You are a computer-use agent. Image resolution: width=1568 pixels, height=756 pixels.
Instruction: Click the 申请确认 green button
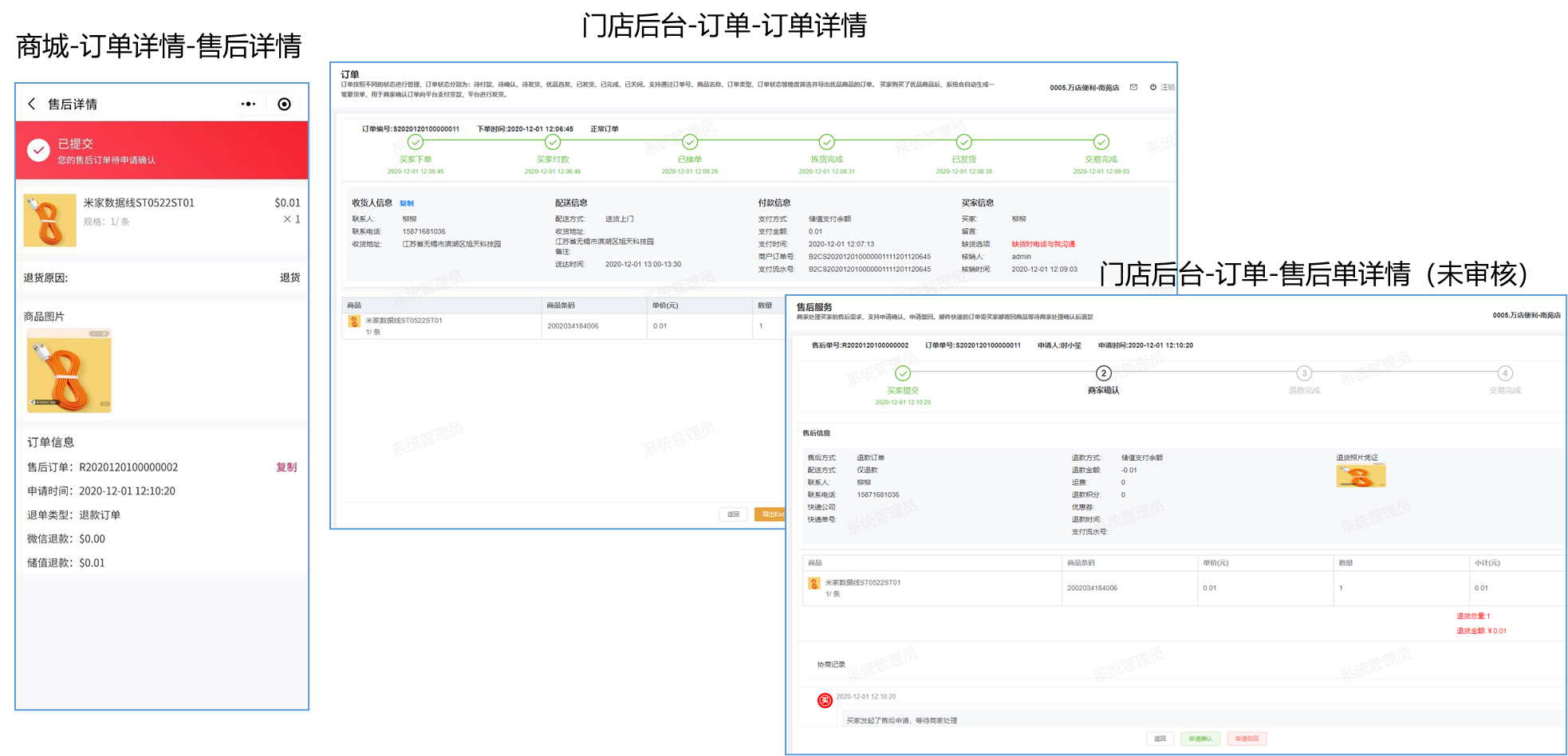[1200, 738]
